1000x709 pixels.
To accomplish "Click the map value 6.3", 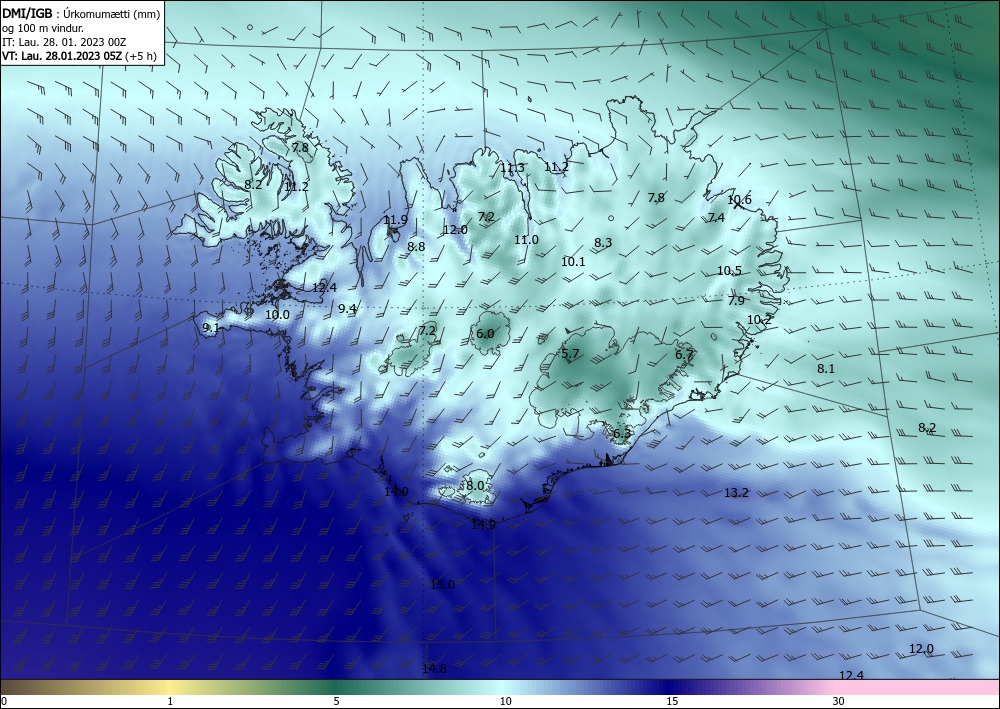I will [622, 434].
